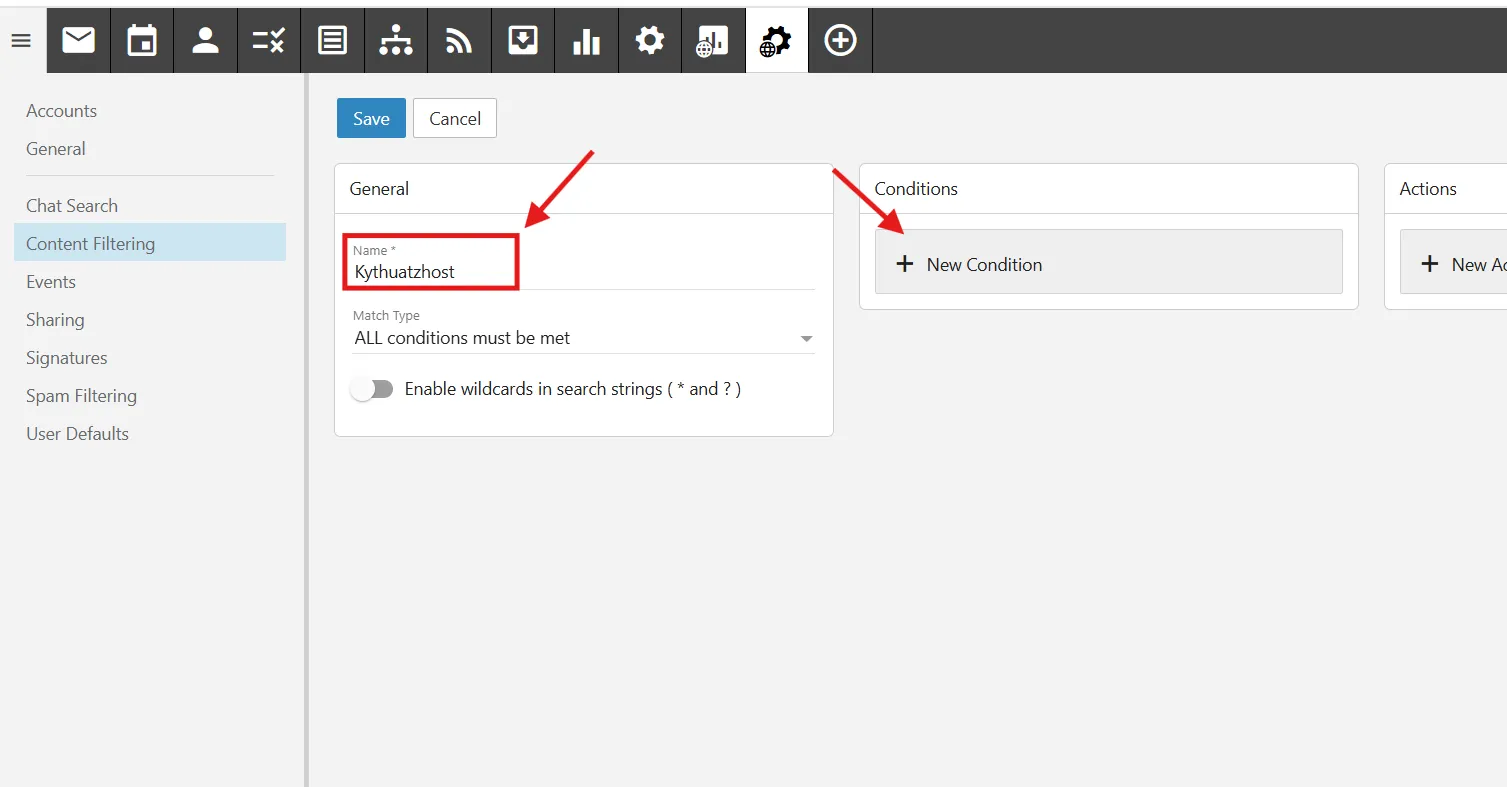Open the Calendar icon in top bar
Screen dimensions: 1507x787
click(142, 40)
